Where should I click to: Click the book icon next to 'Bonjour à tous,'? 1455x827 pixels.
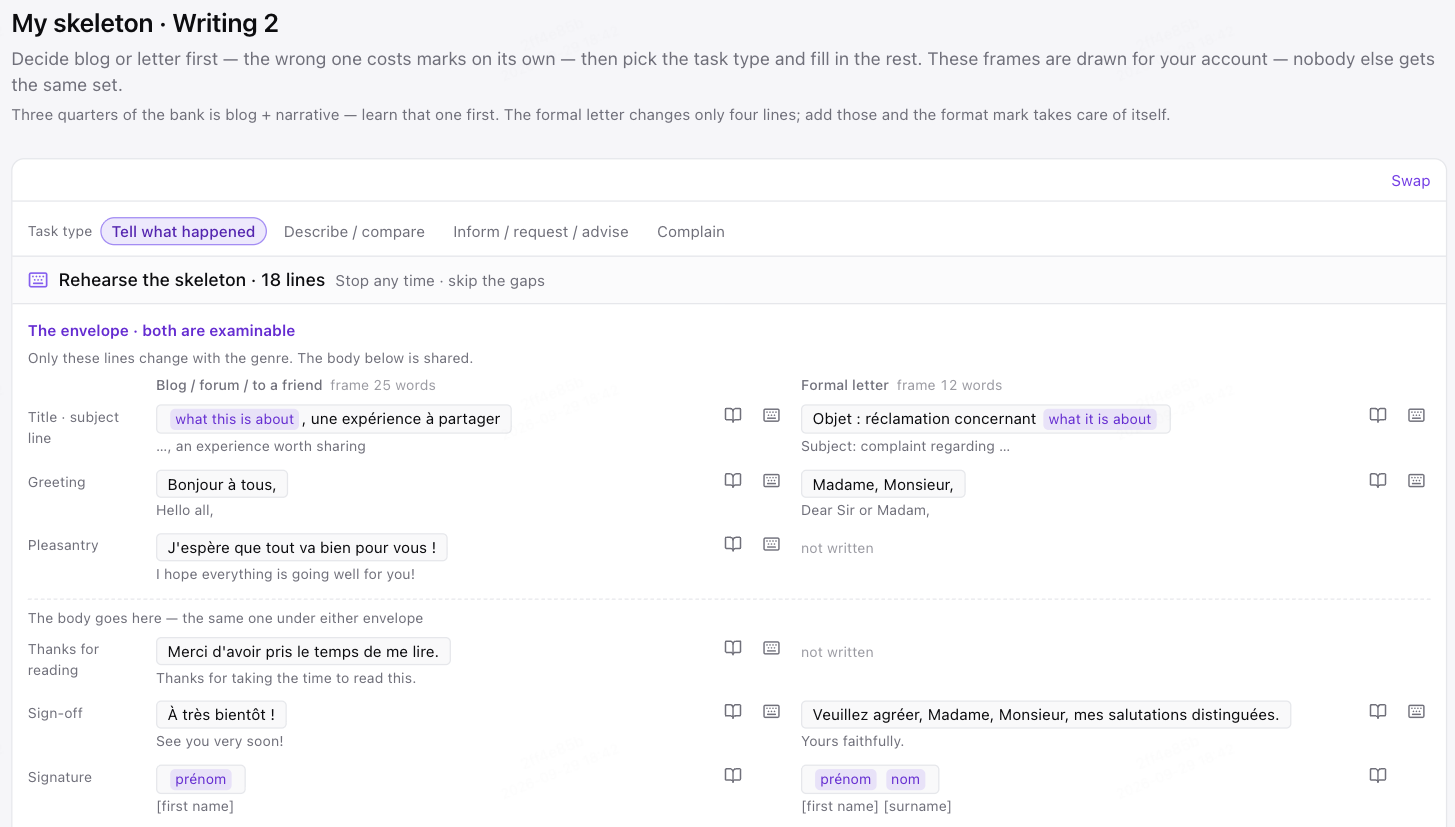coord(733,480)
